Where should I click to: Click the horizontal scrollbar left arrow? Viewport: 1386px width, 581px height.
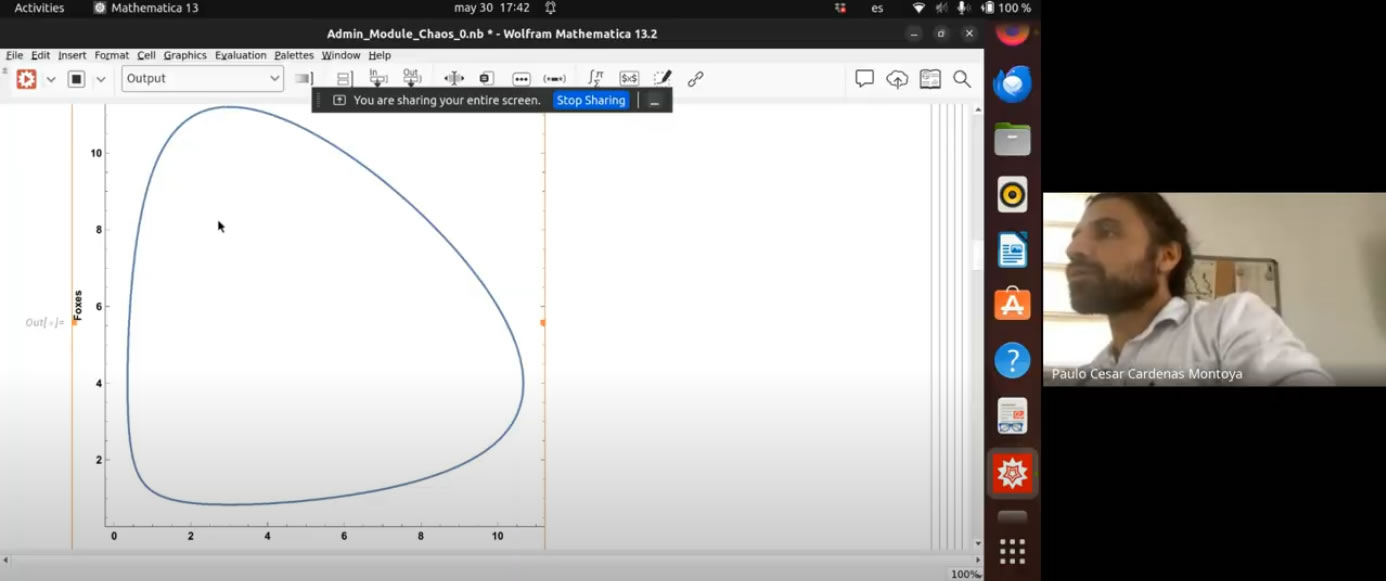coord(6,559)
